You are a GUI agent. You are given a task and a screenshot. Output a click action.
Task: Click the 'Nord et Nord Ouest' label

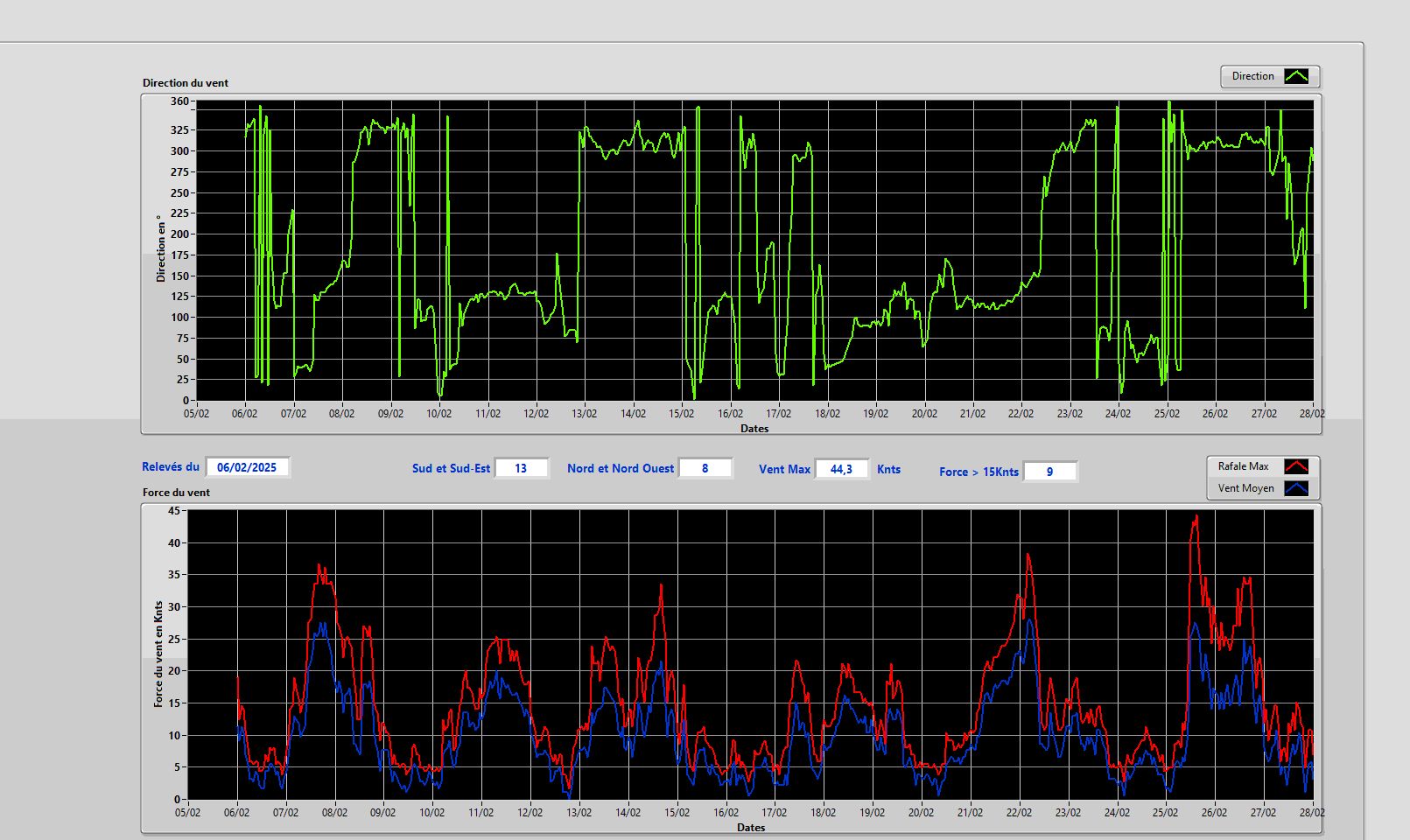(x=621, y=469)
